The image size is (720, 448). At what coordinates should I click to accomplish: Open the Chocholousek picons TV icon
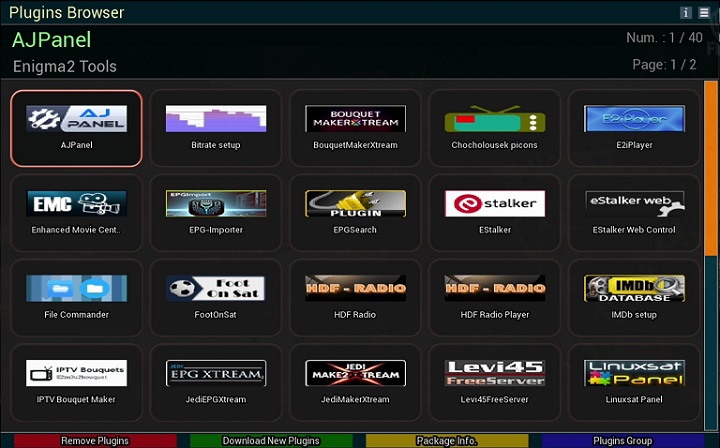495,118
